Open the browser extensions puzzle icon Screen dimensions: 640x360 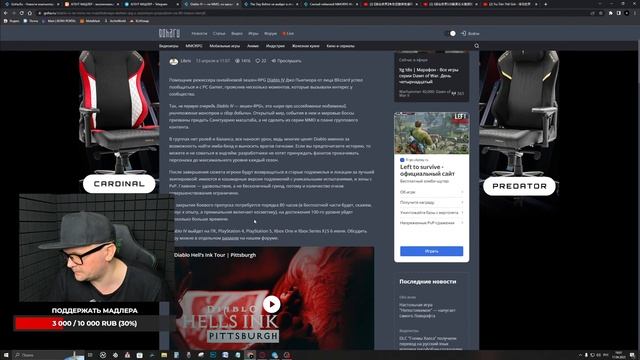611,13
